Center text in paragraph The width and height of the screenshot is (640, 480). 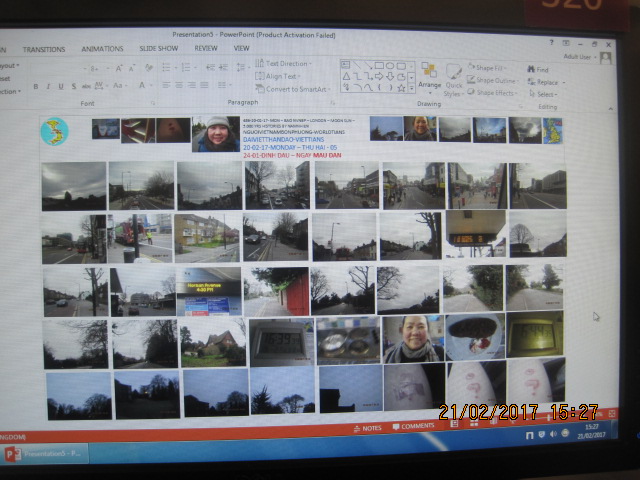179,85
